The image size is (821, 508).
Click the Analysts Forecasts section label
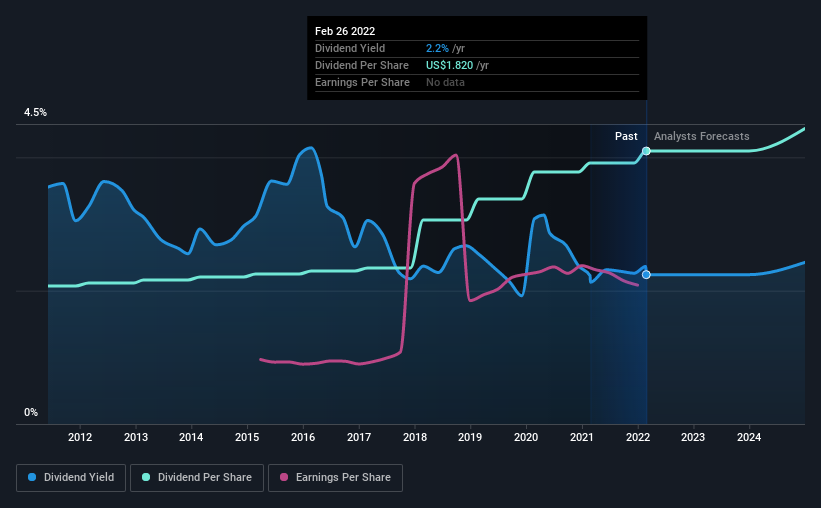coord(702,136)
